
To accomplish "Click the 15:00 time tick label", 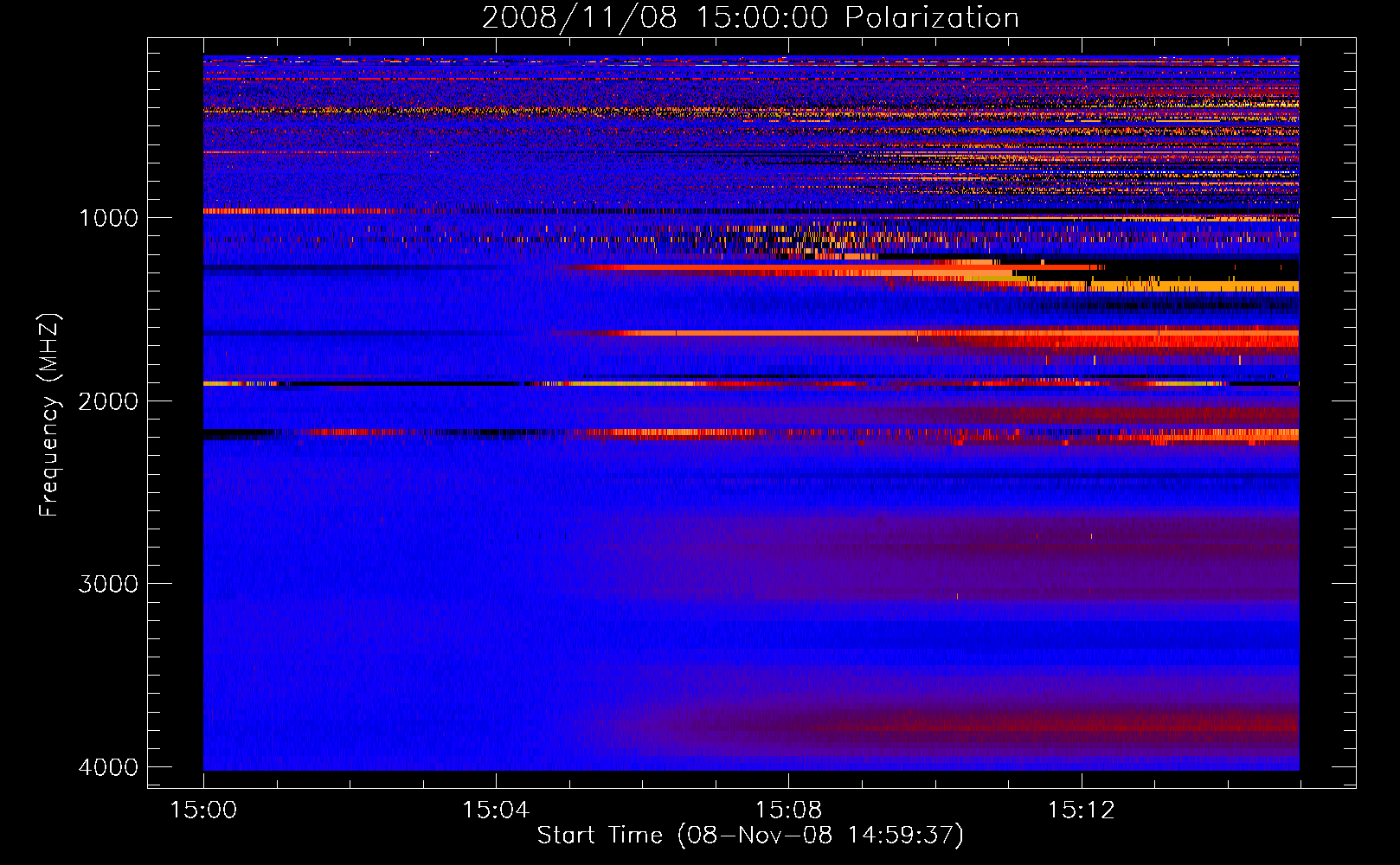I will [203, 810].
